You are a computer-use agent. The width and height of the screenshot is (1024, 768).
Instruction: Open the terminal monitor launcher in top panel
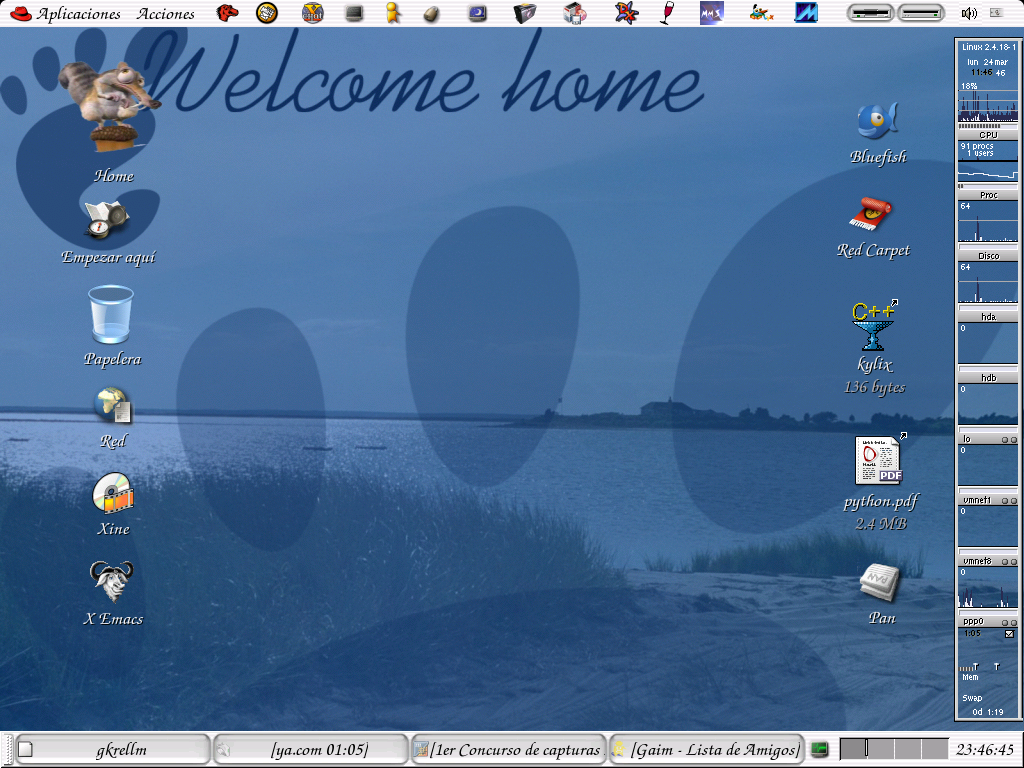click(354, 12)
